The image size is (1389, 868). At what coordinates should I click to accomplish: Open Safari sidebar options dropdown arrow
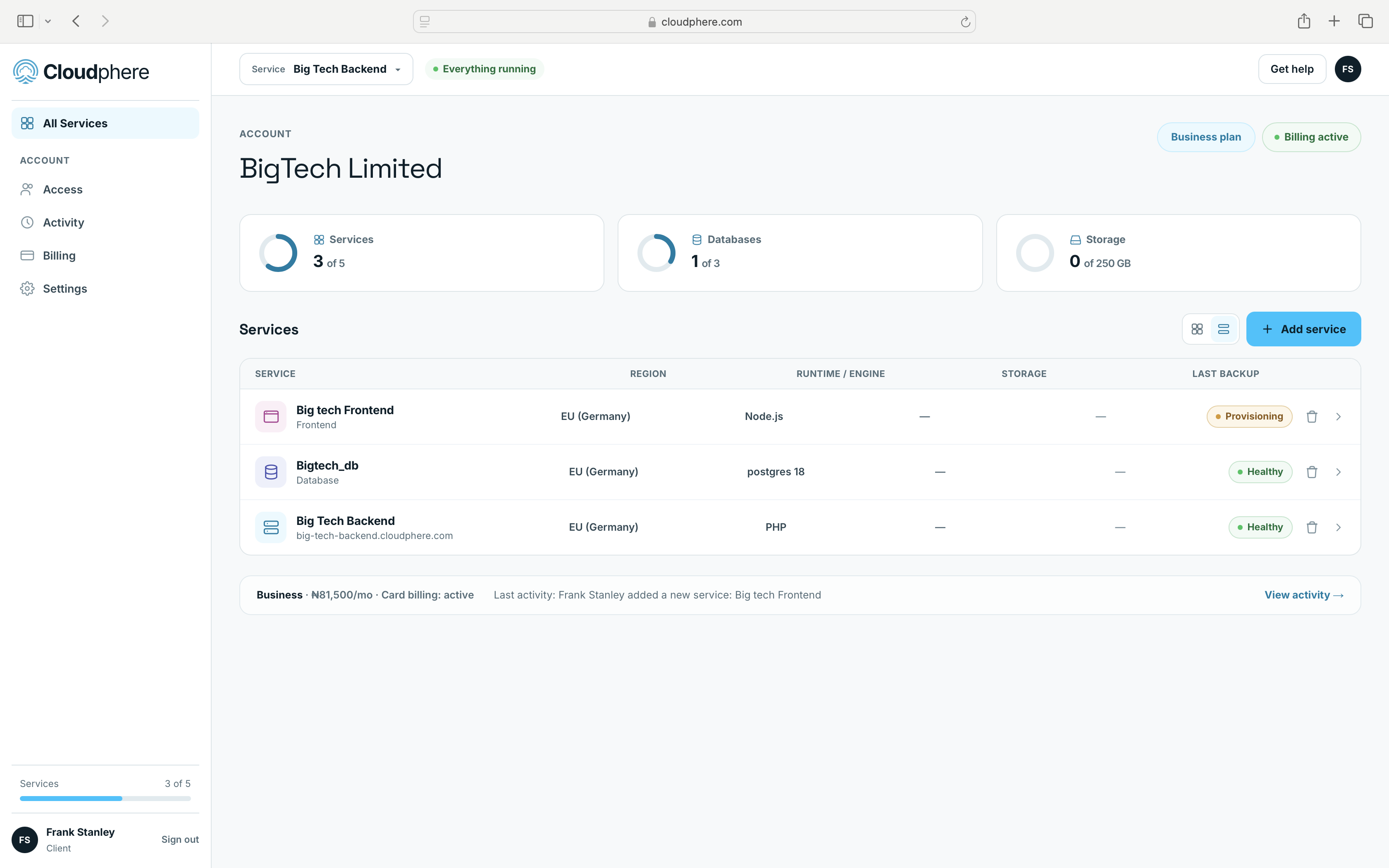coord(48,21)
